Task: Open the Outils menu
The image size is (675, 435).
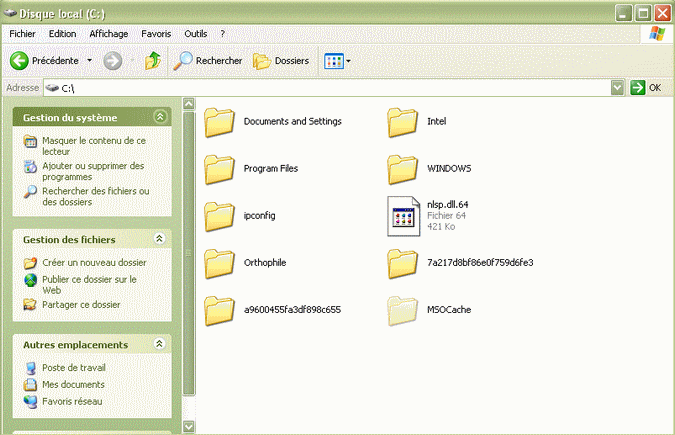Action: coord(195,34)
